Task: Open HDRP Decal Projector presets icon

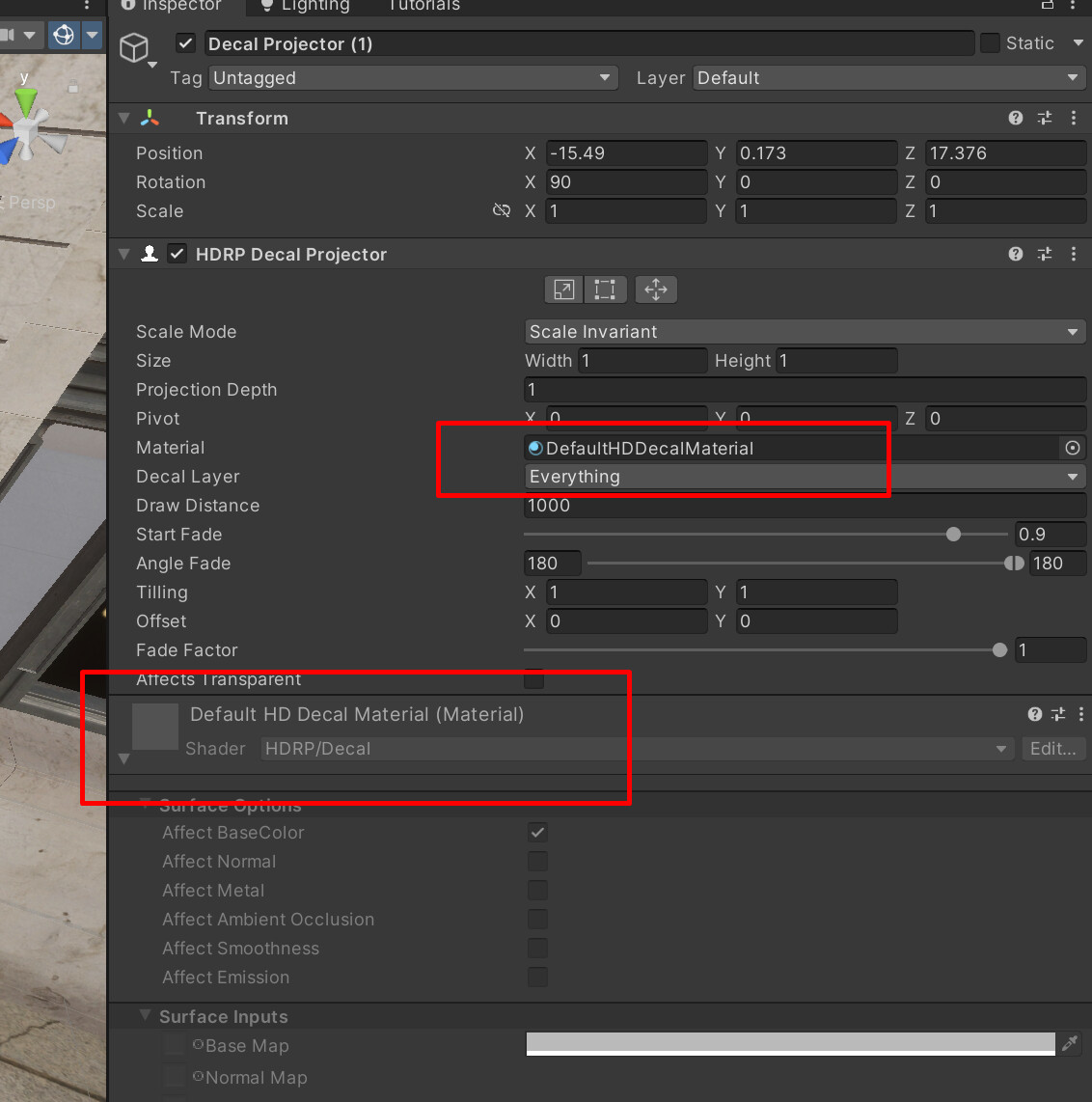Action: [1045, 254]
